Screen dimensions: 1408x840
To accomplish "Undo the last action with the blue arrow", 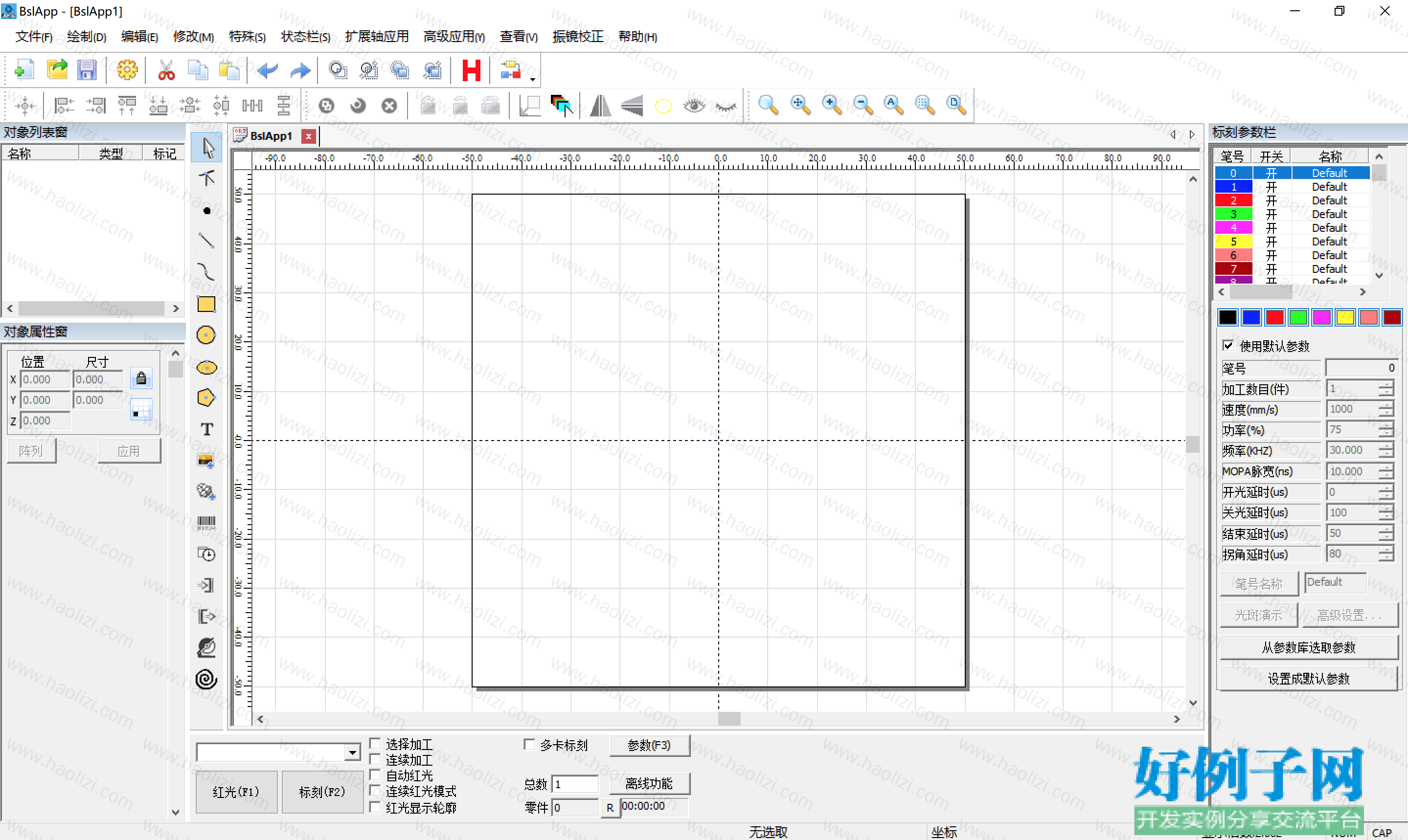I will click(x=267, y=70).
